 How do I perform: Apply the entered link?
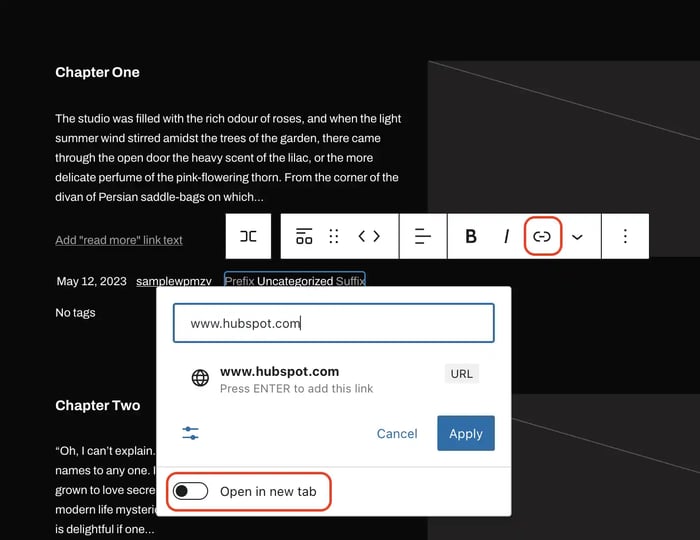[x=466, y=433]
